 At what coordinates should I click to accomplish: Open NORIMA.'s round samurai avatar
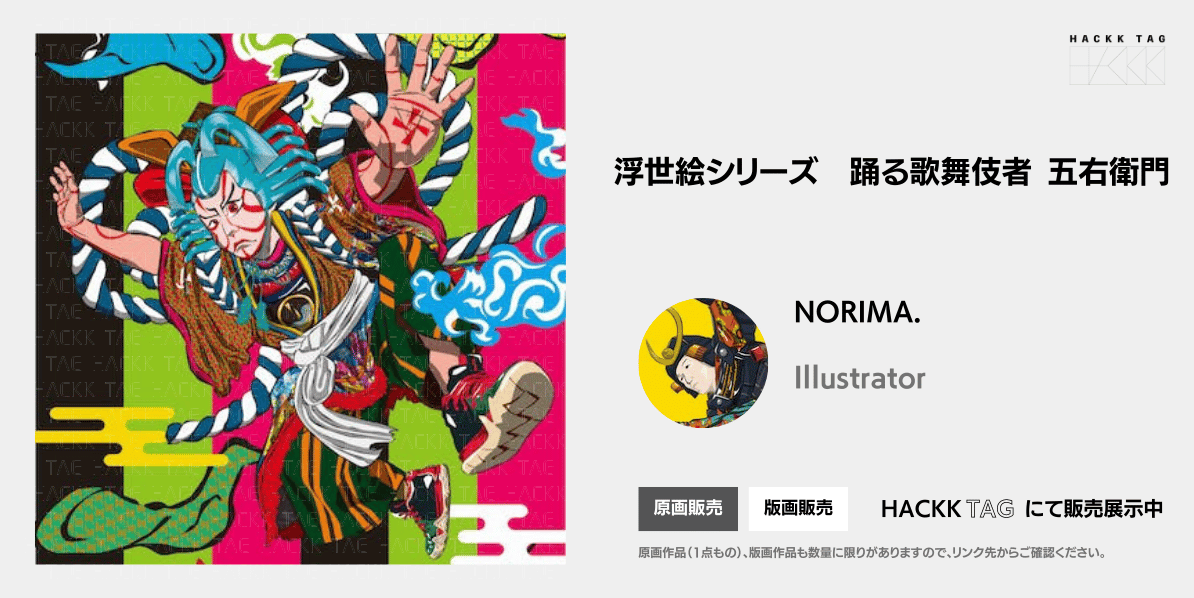(x=703, y=363)
